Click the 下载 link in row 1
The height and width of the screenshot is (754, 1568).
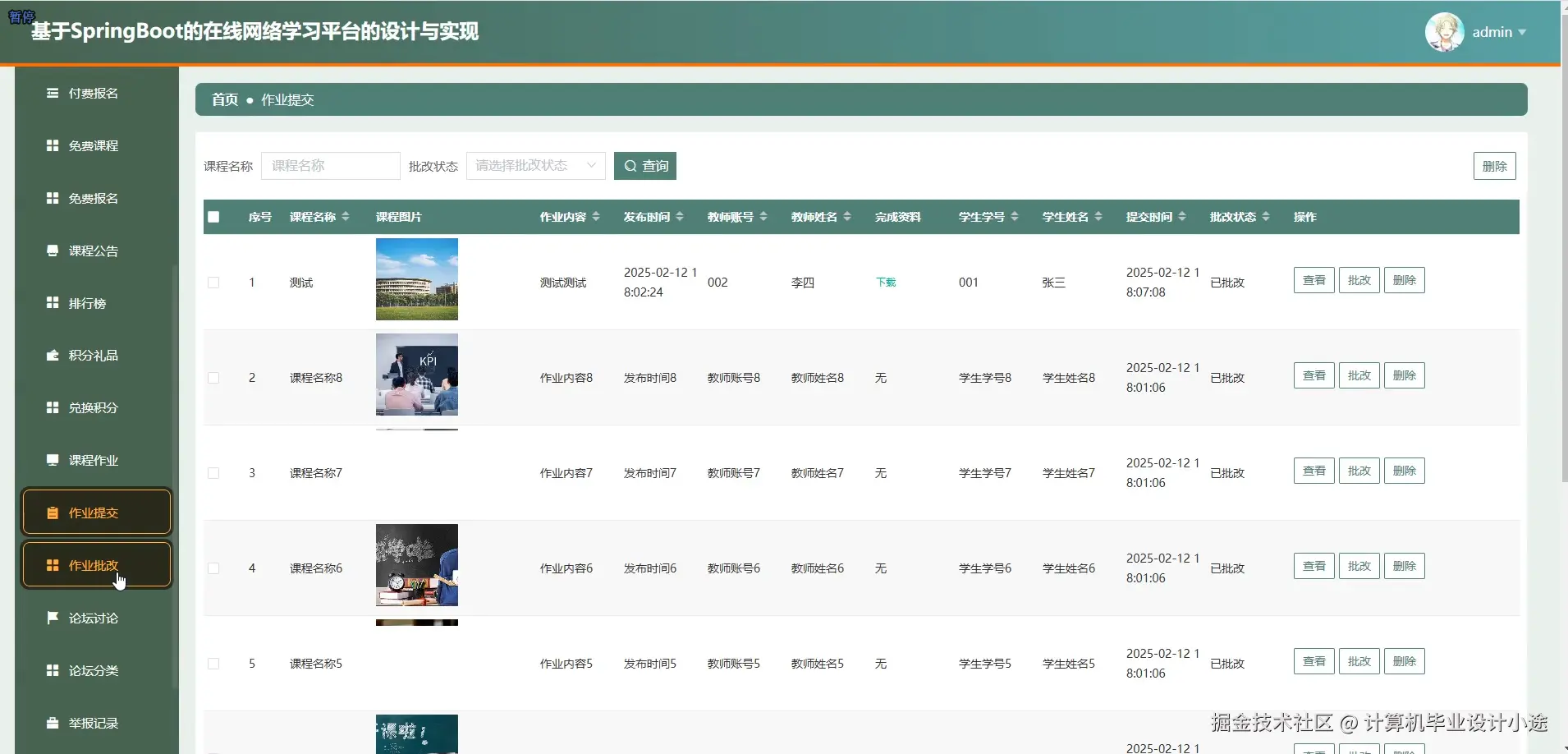886,283
